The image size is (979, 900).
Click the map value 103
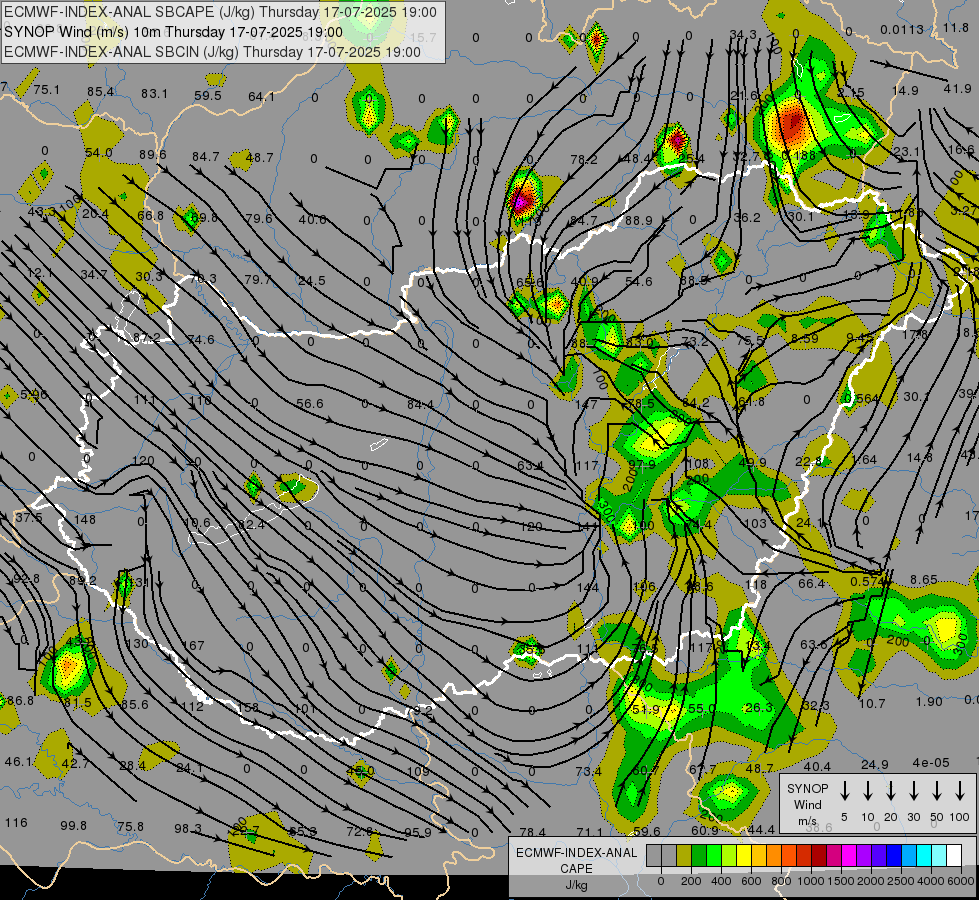click(755, 523)
